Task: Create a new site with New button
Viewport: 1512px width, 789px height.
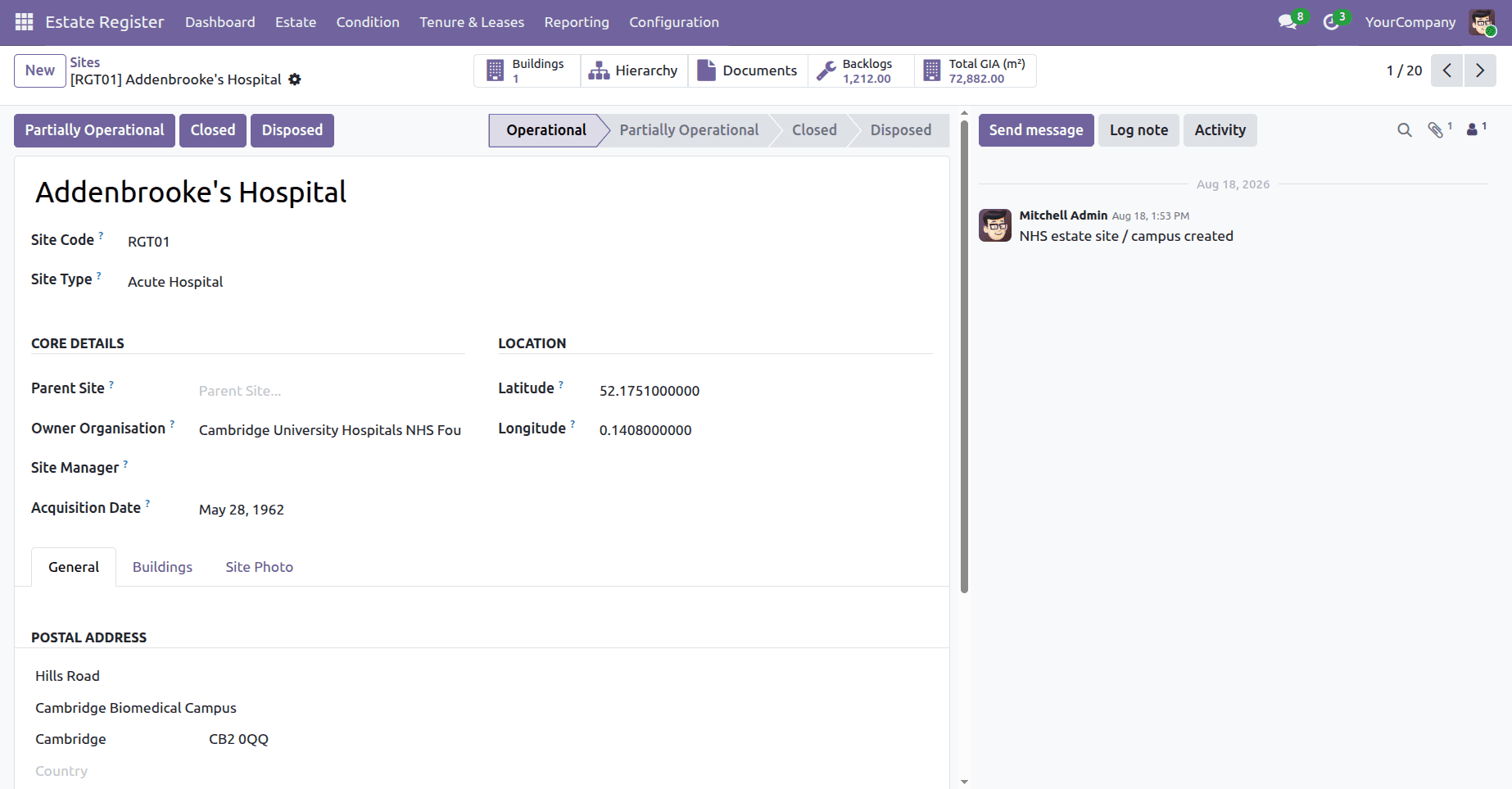Action: tap(40, 70)
